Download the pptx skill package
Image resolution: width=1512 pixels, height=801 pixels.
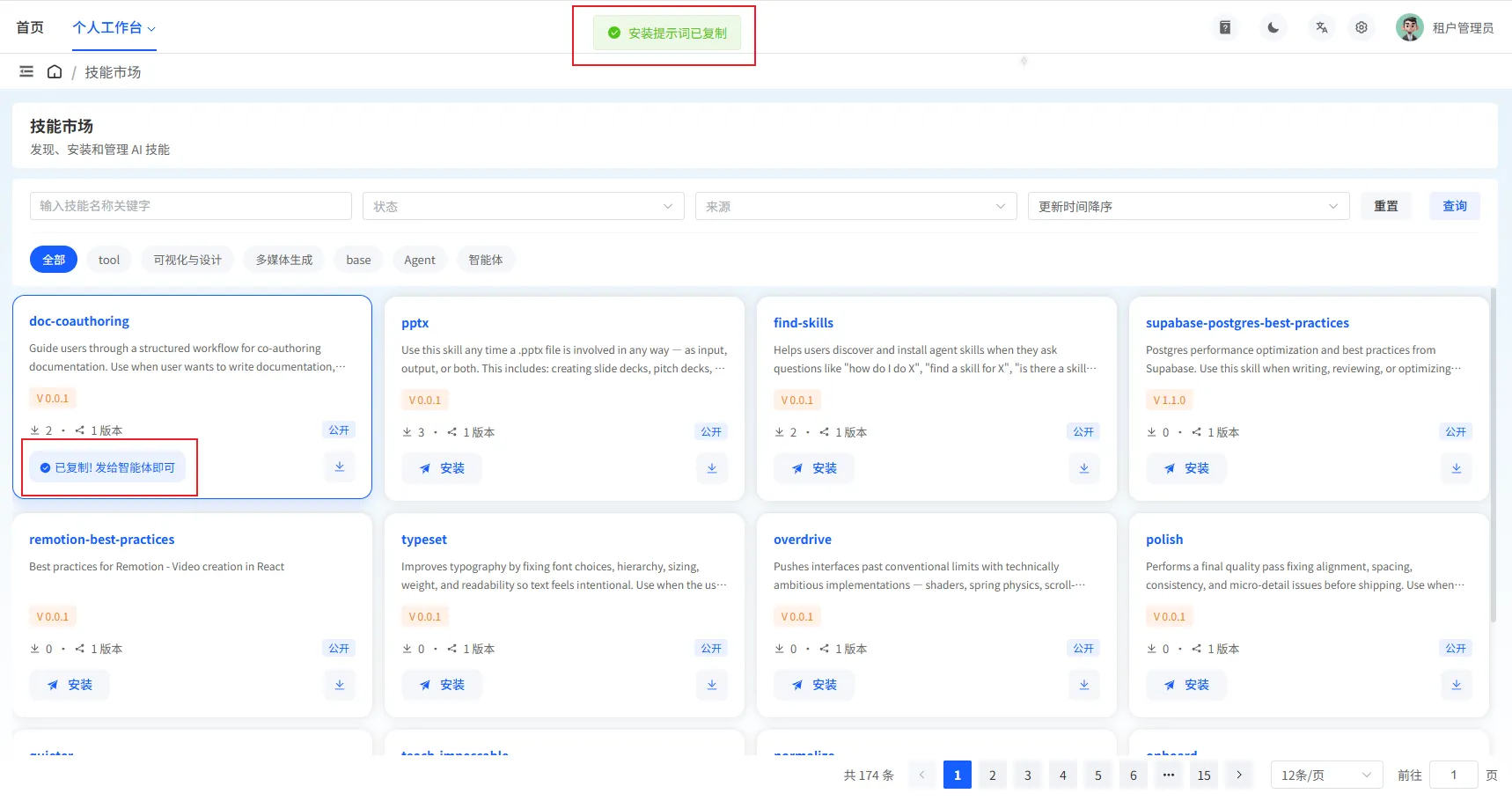pos(712,468)
